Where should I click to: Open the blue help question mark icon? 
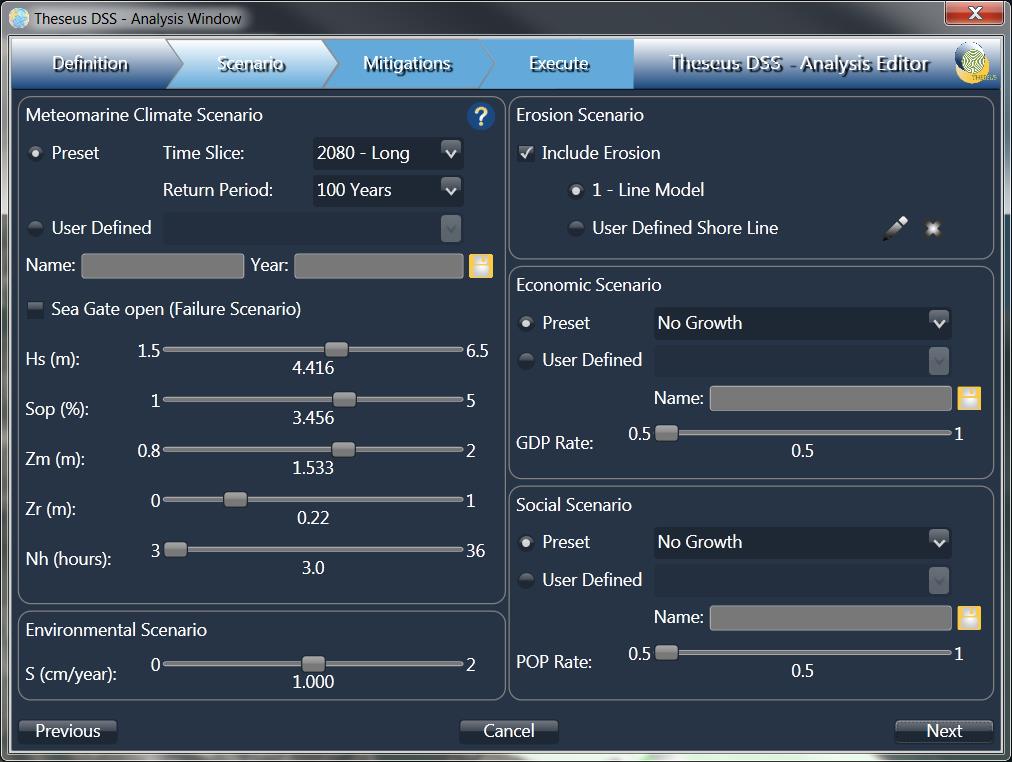pyautogui.click(x=480, y=117)
